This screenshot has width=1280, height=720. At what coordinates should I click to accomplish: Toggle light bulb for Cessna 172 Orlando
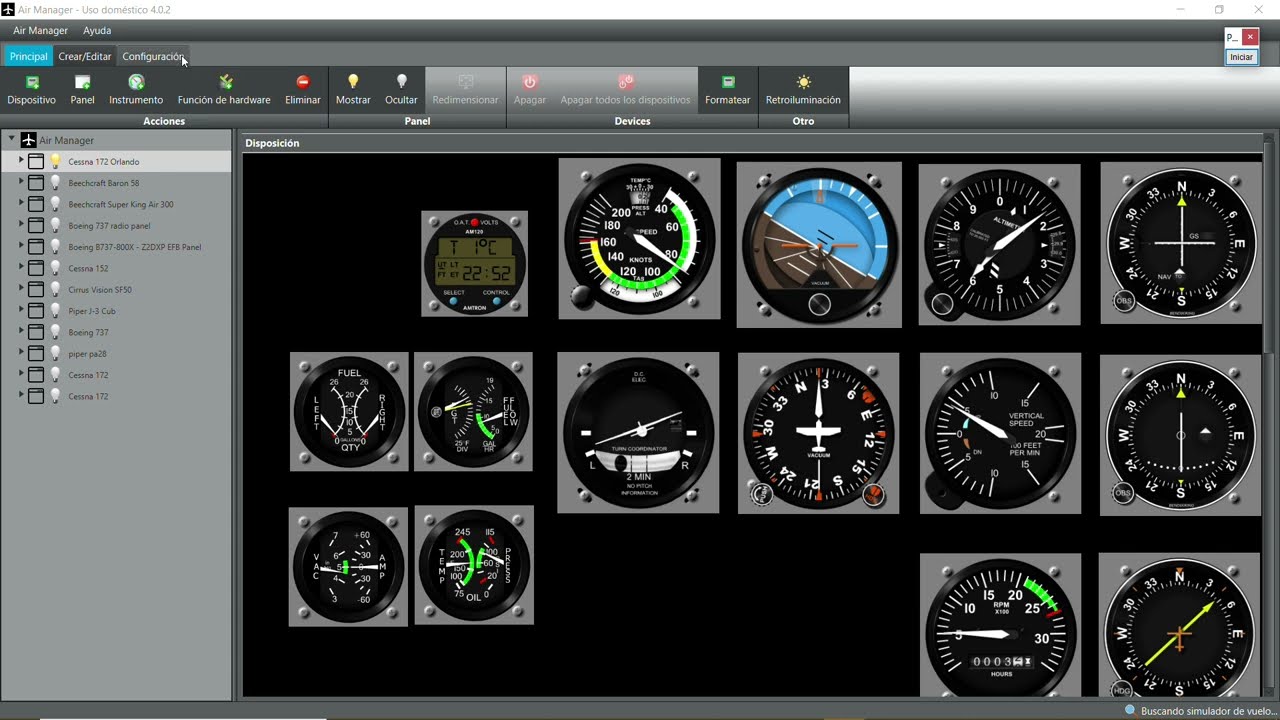(x=56, y=161)
